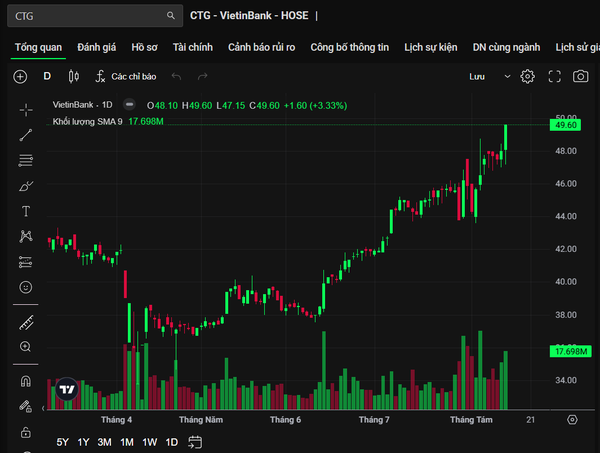Toggle stay in drawing mode pencil-lock

26,406
